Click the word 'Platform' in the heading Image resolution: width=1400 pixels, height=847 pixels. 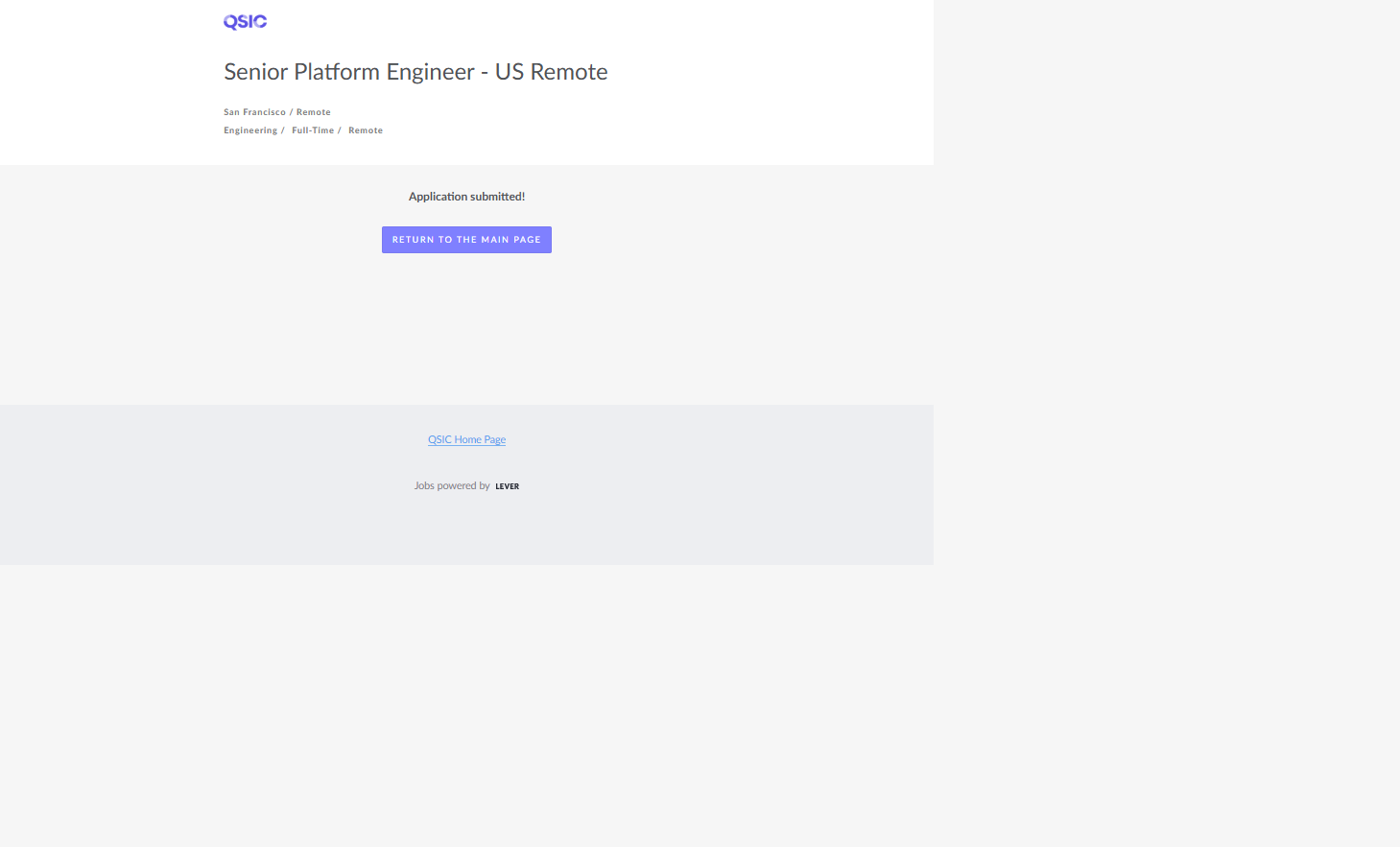coord(336,72)
